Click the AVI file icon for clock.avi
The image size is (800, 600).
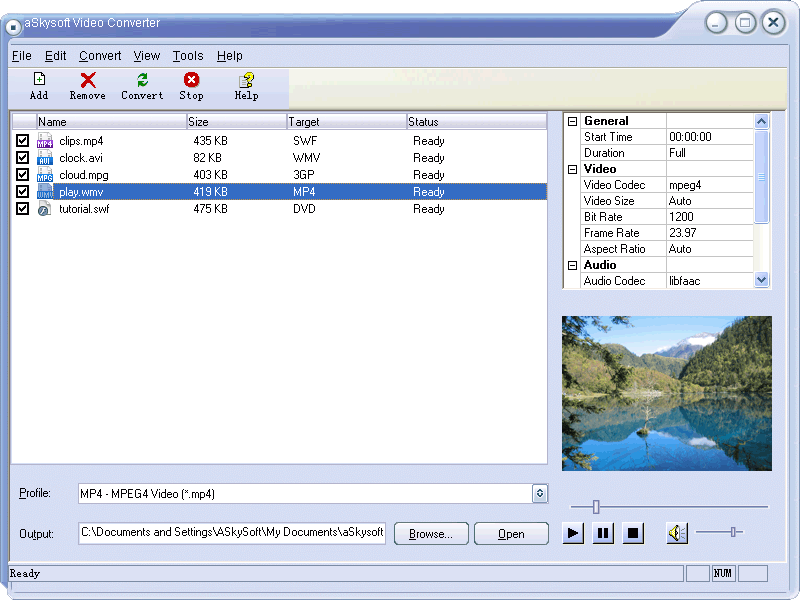[45, 157]
